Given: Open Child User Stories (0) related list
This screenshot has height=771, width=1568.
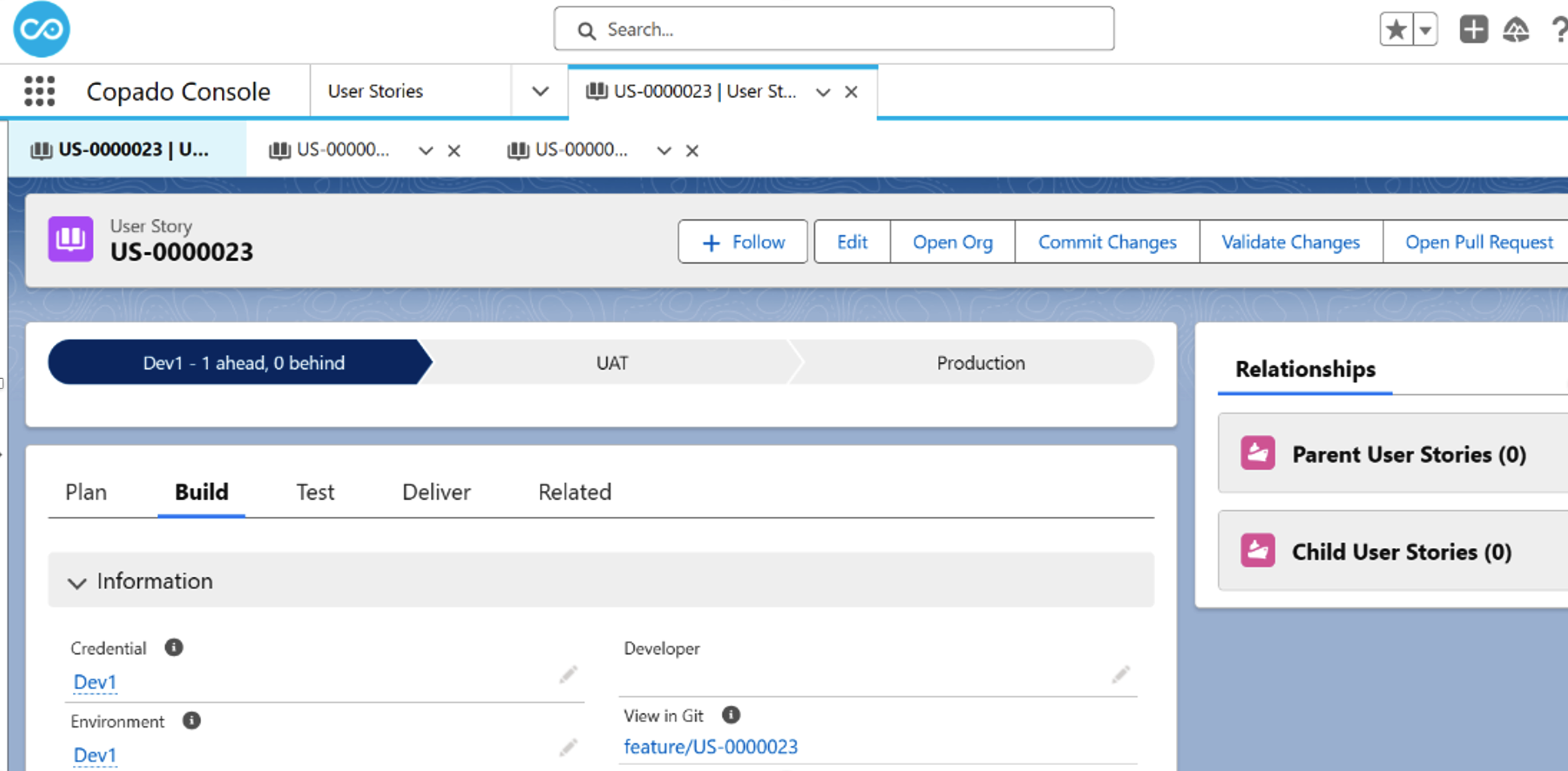Looking at the screenshot, I should pos(1402,552).
